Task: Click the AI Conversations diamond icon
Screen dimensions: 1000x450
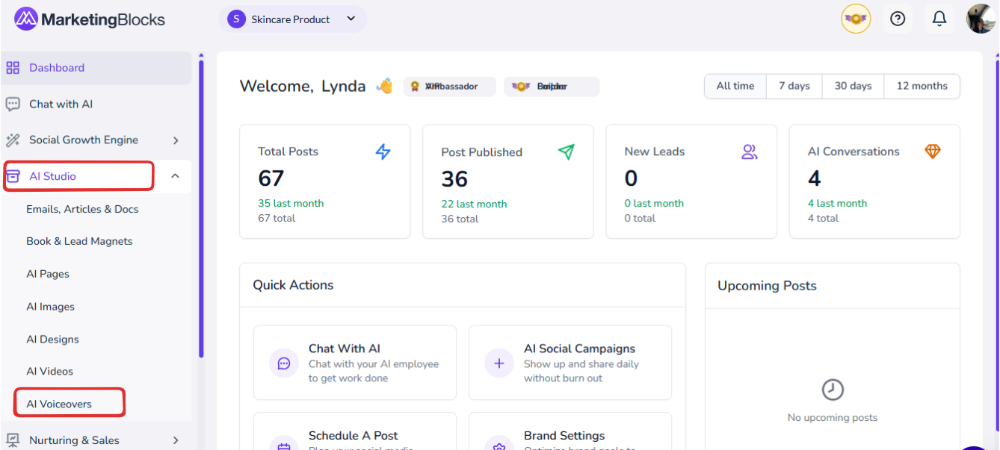Action: click(932, 152)
